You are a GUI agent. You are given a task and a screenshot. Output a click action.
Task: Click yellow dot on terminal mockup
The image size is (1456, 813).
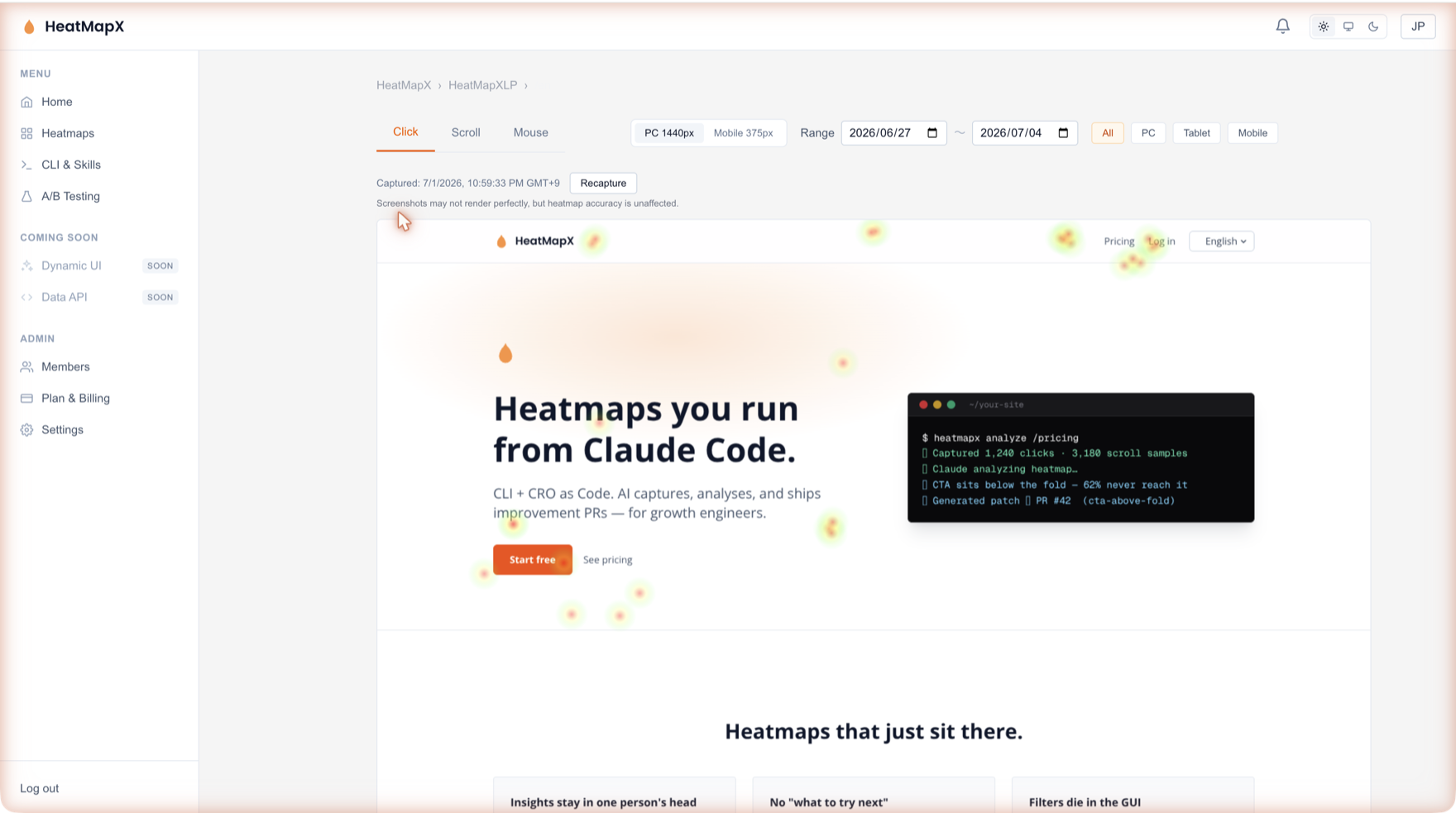937,404
